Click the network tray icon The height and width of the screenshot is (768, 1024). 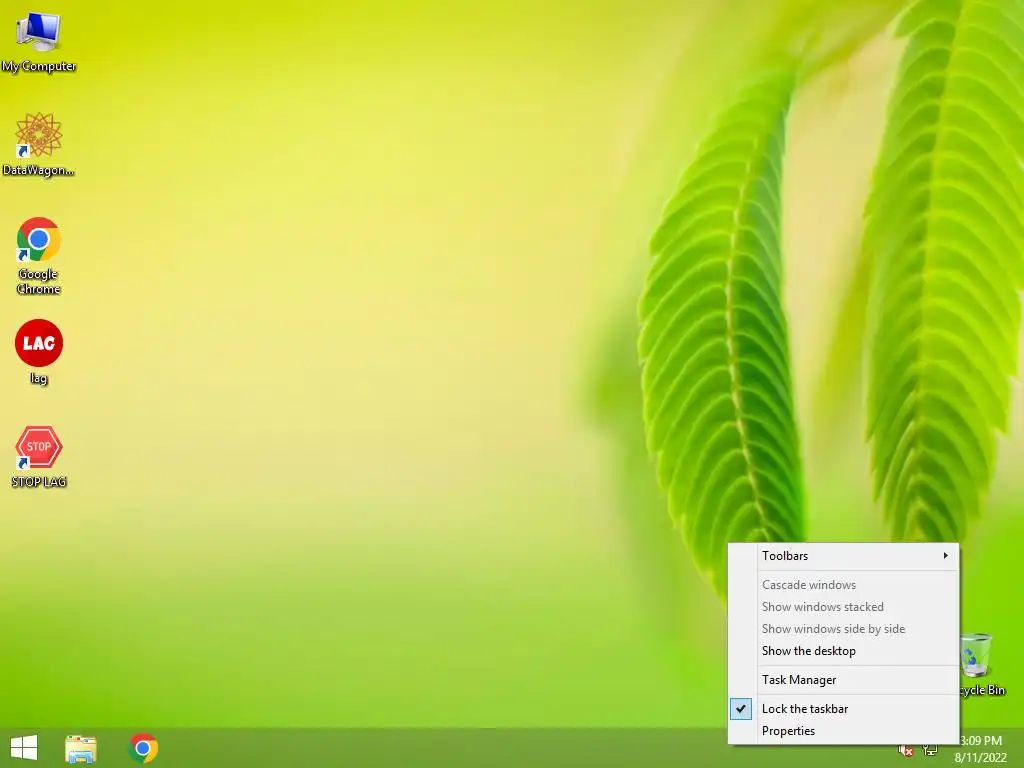pos(929,750)
